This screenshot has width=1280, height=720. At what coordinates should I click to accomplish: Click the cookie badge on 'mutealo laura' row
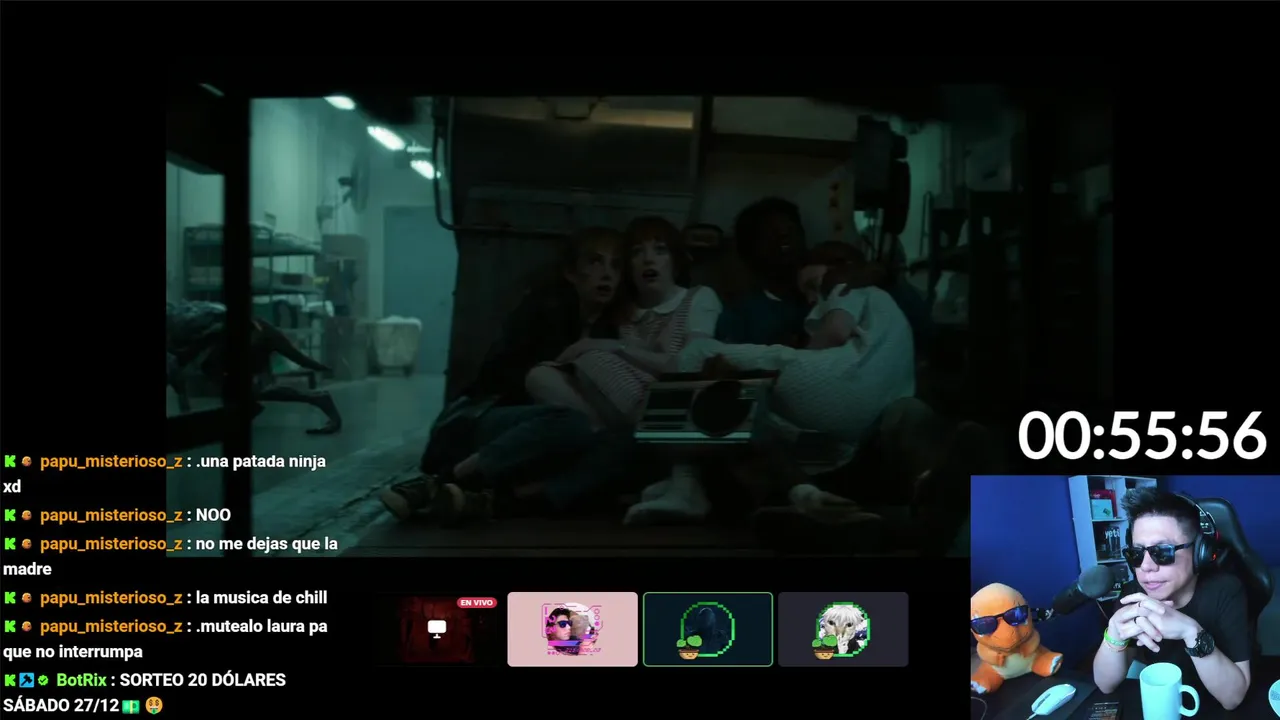pos(27,627)
